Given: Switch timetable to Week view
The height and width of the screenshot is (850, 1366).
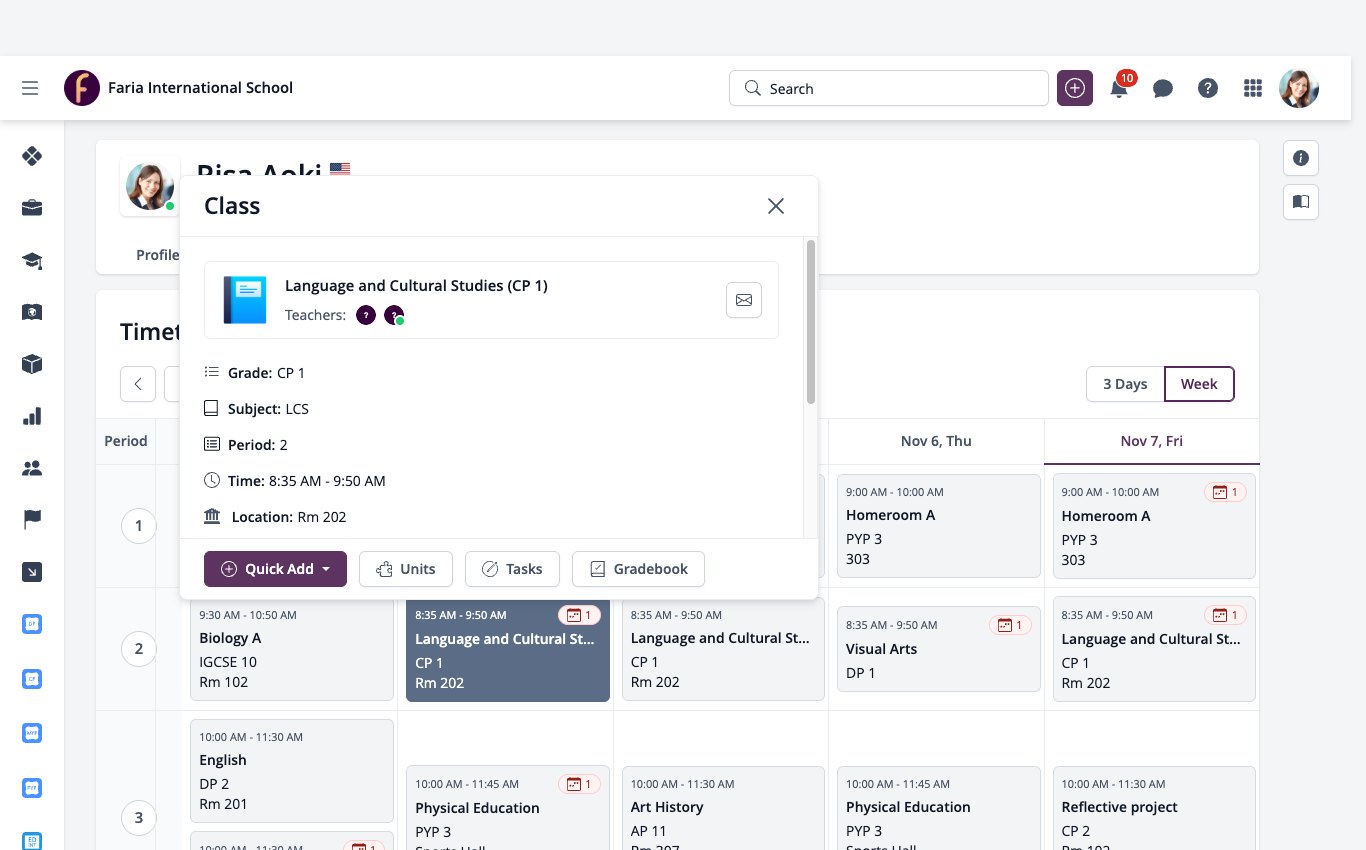Looking at the screenshot, I should (1199, 384).
